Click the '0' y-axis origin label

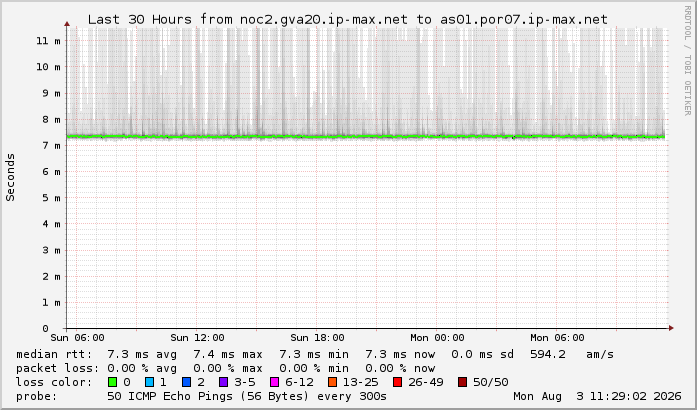45,329
